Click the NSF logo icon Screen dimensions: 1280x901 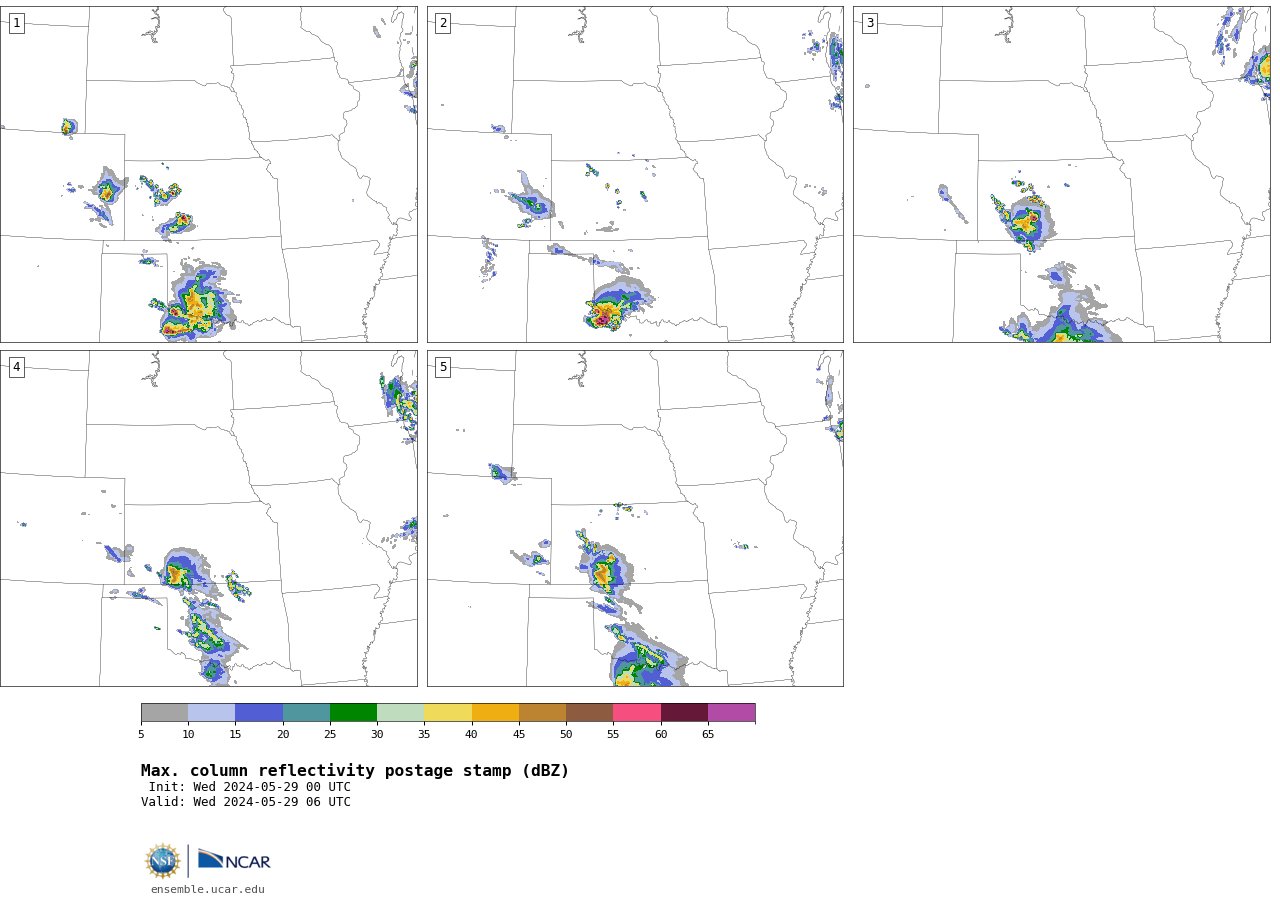[x=163, y=861]
